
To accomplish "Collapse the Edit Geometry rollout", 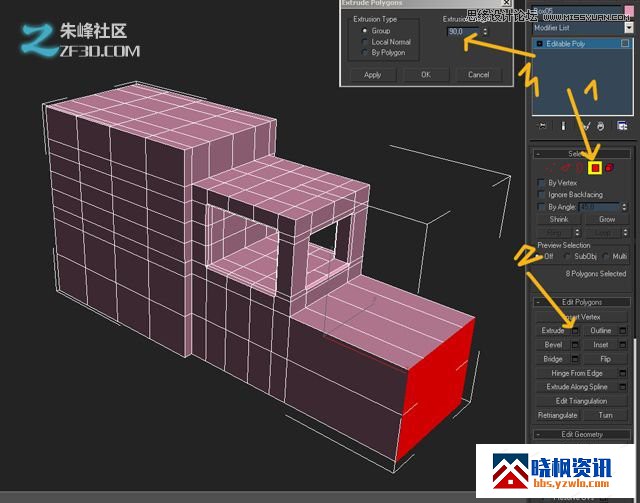I will pos(538,434).
